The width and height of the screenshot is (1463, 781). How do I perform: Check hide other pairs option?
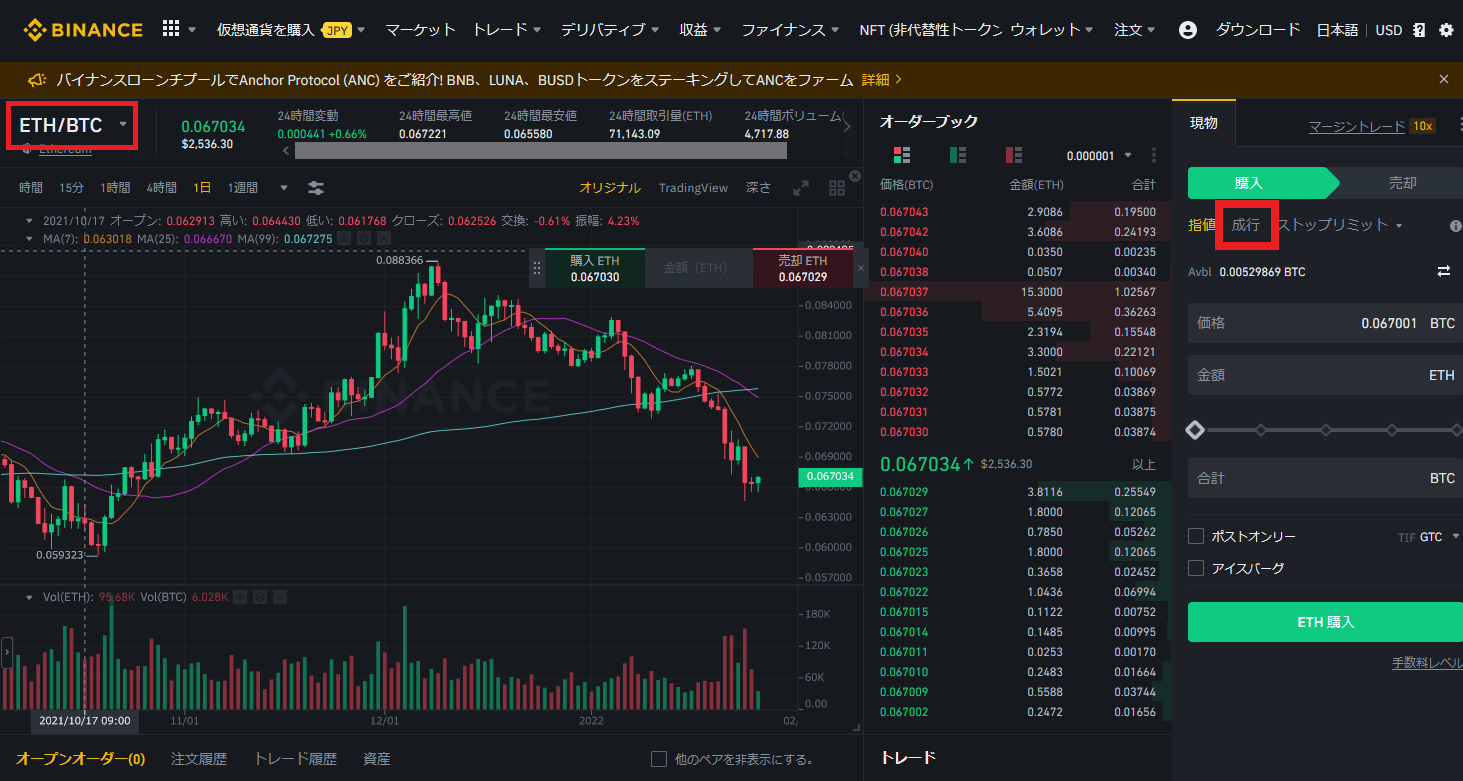[x=658, y=759]
